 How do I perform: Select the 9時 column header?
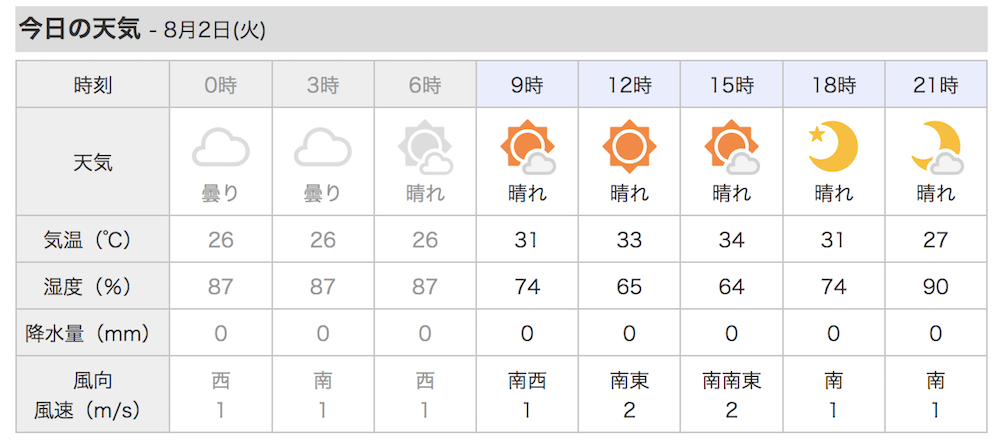(527, 85)
